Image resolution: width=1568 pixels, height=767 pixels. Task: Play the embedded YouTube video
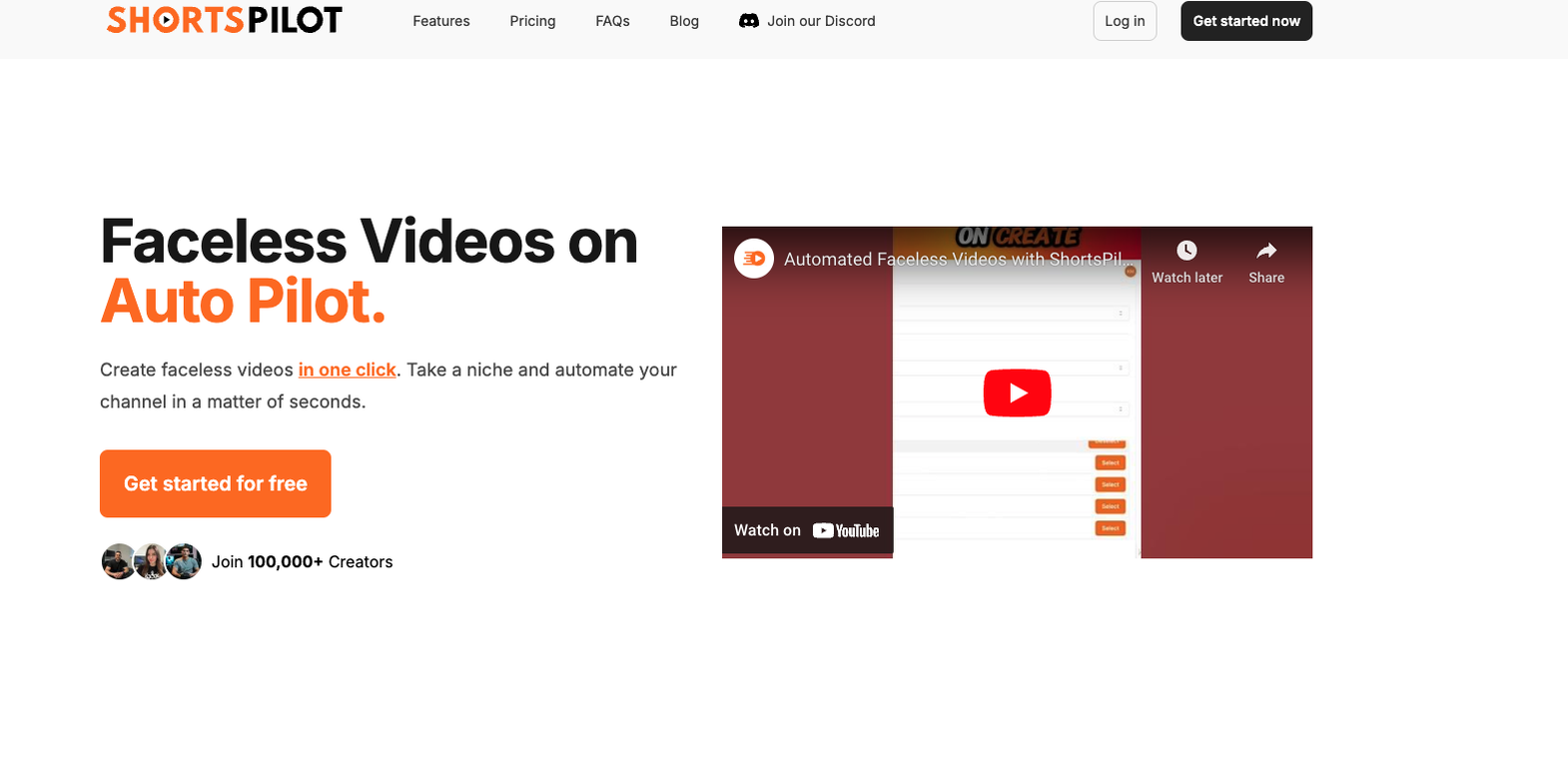pos(1017,392)
